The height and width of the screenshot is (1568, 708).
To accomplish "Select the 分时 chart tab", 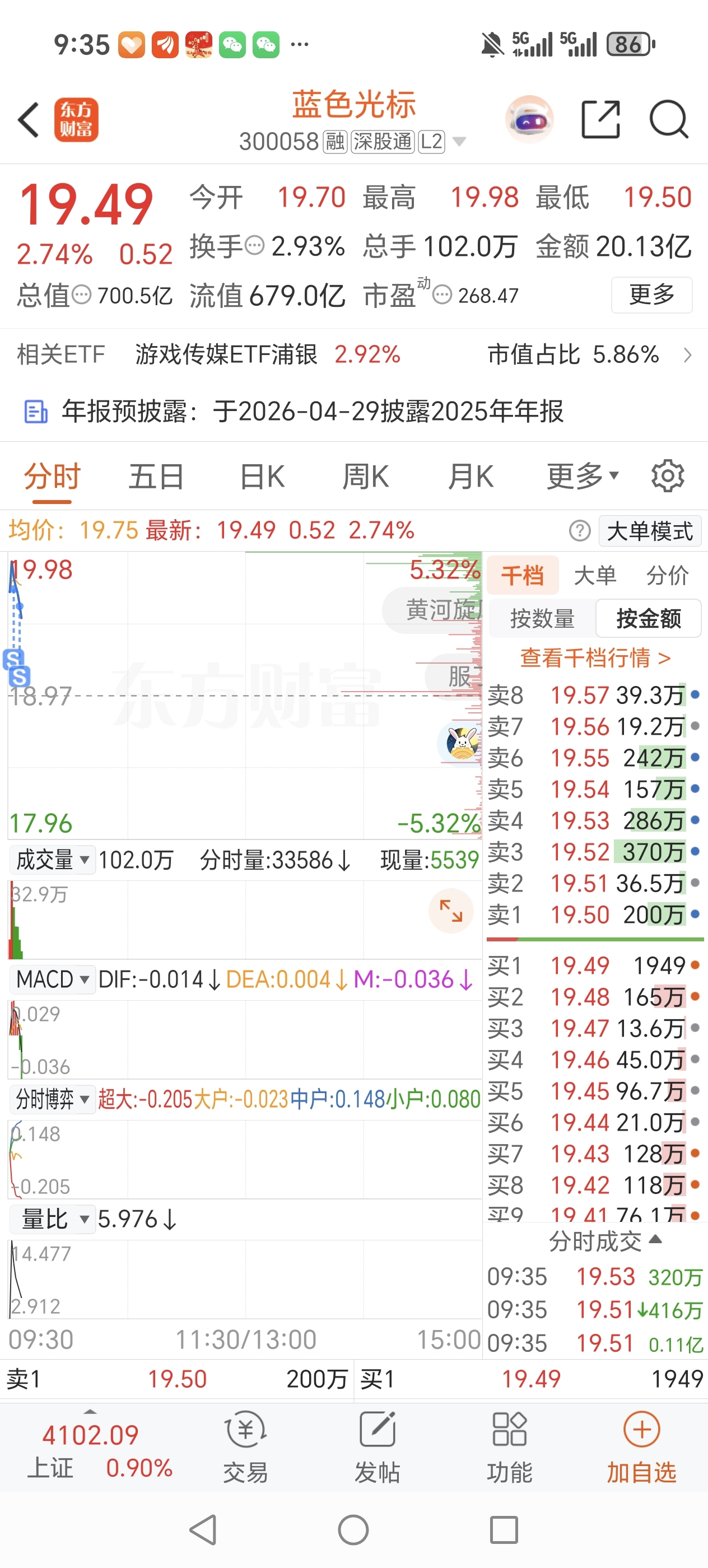I will pyautogui.click(x=52, y=476).
